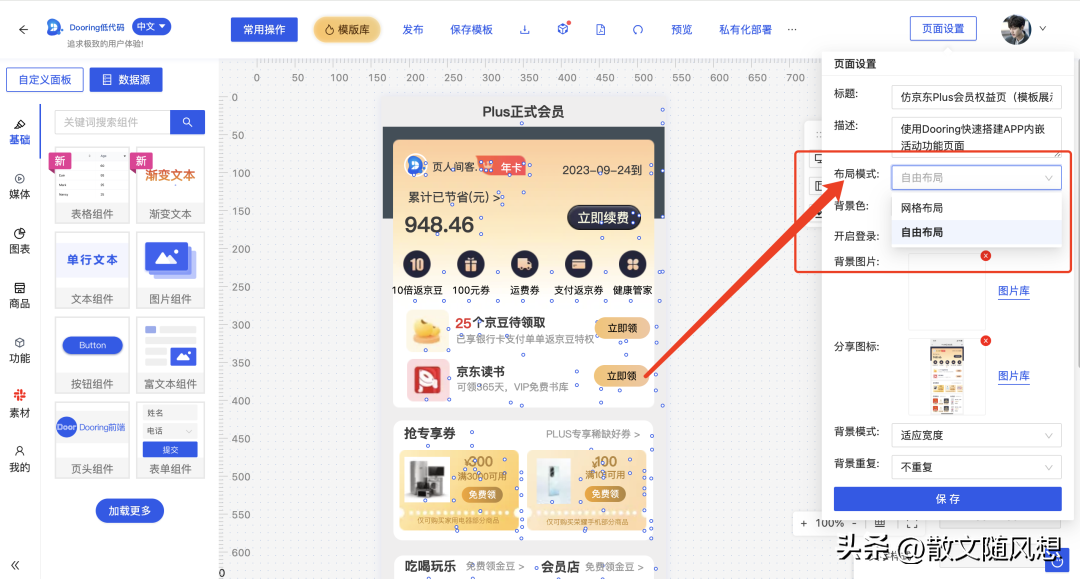
Task: Open the 模版库 template library
Action: click(347, 30)
